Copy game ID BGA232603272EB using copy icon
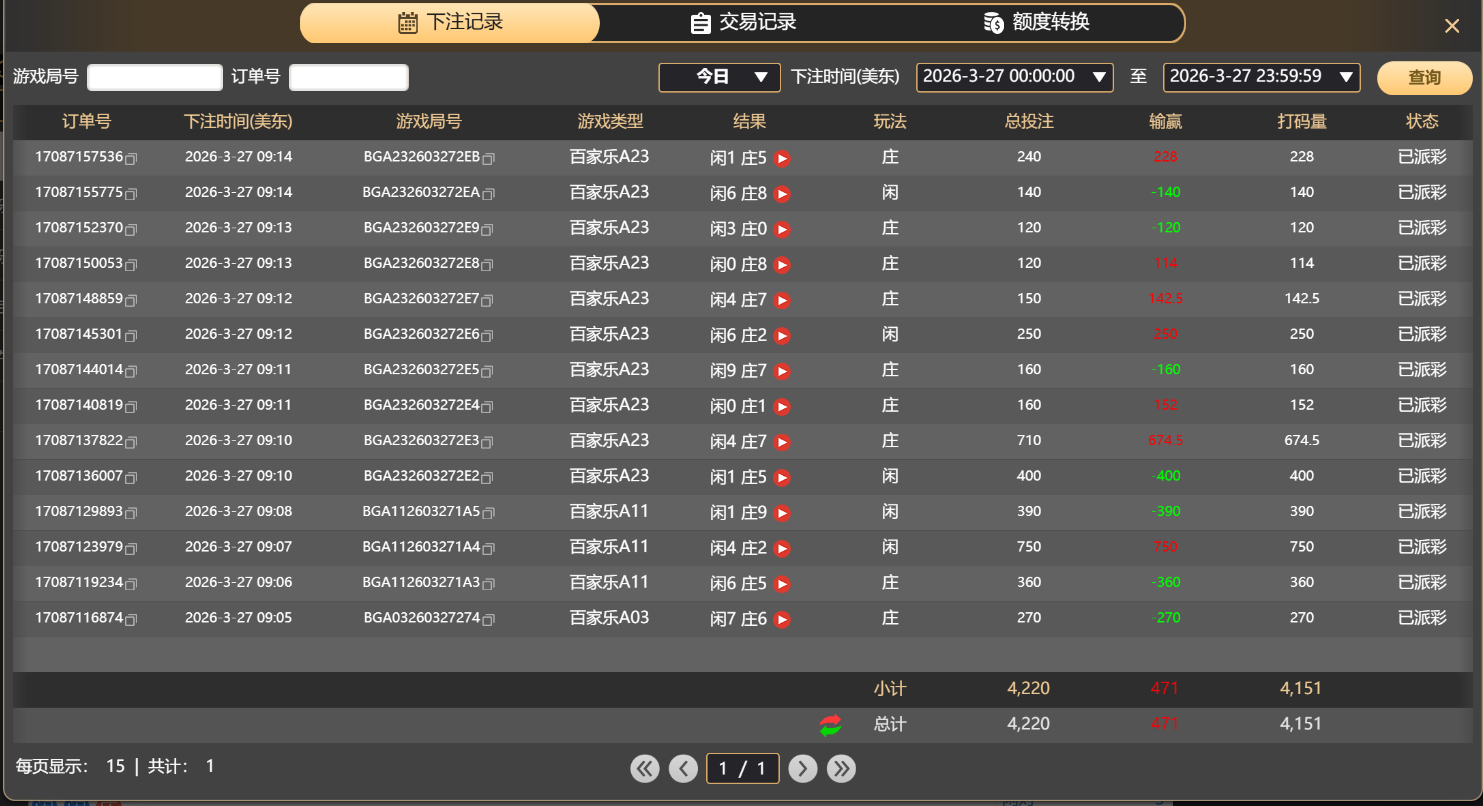The height and width of the screenshot is (806, 1483). [489, 157]
